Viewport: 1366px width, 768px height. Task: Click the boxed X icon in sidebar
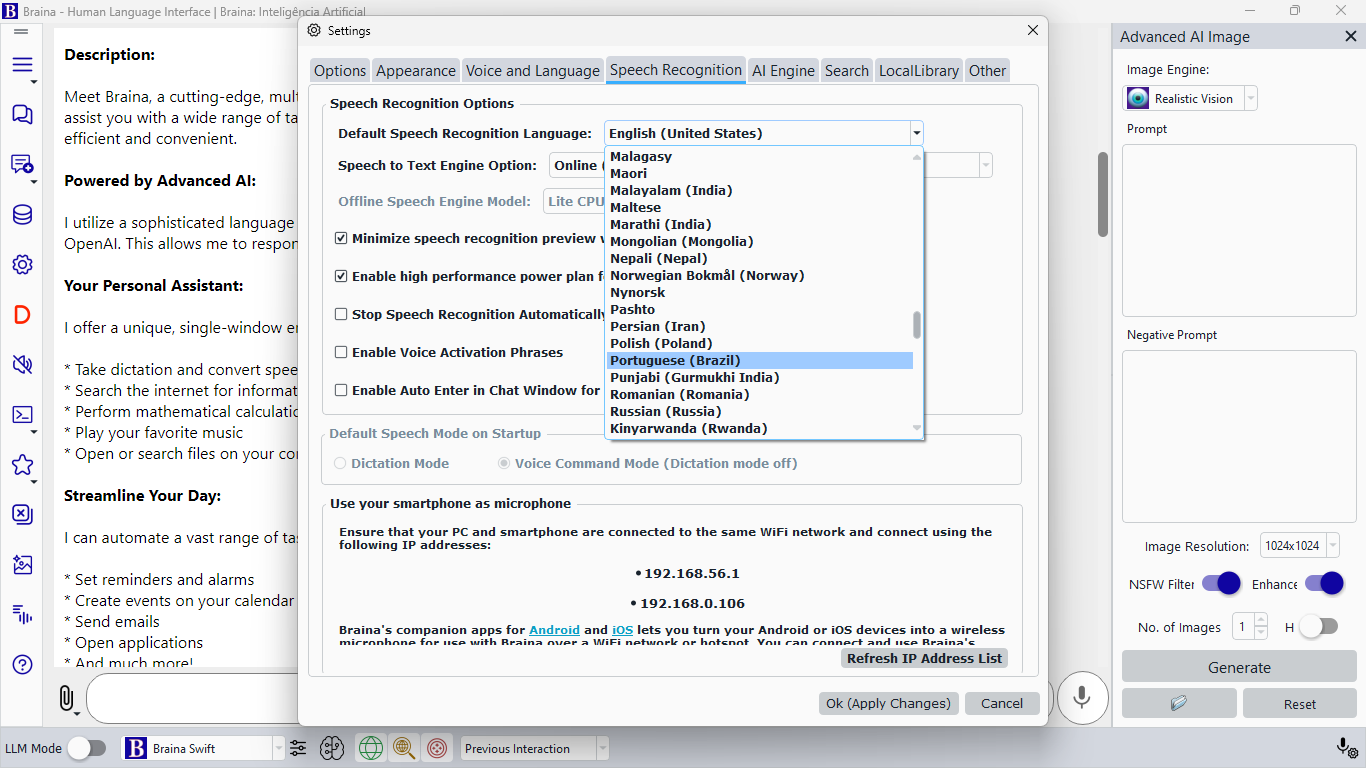click(x=22, y=514)
